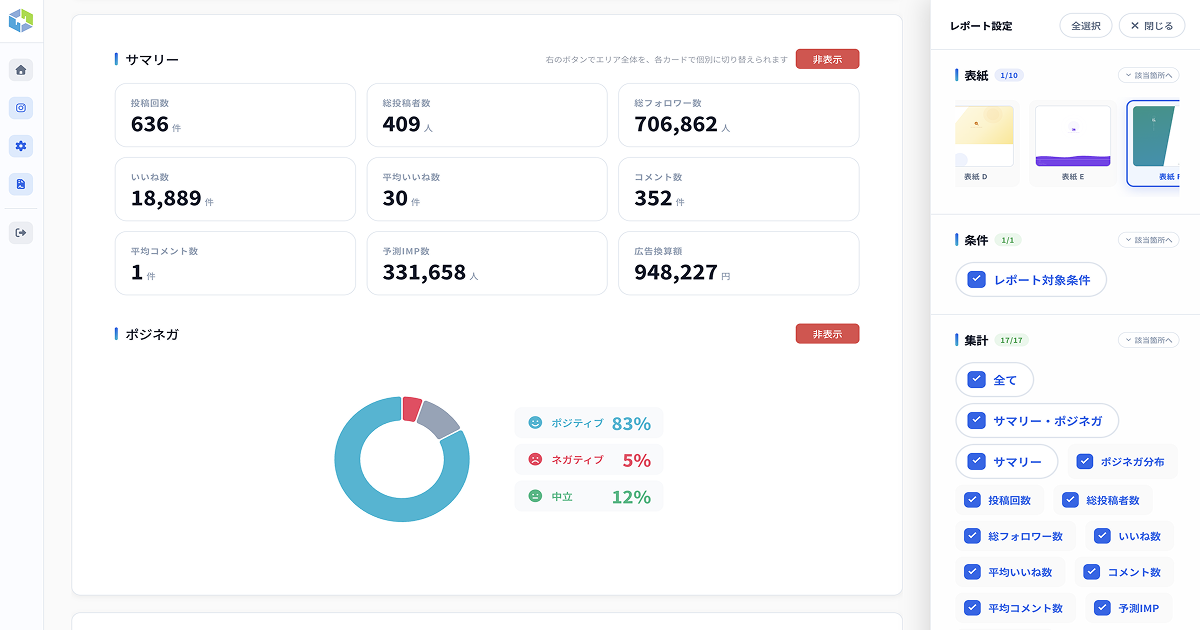
Task: Toggle the 総フォロワー数 checkbox
Action: pyautogui.click(x=972, y=536)
